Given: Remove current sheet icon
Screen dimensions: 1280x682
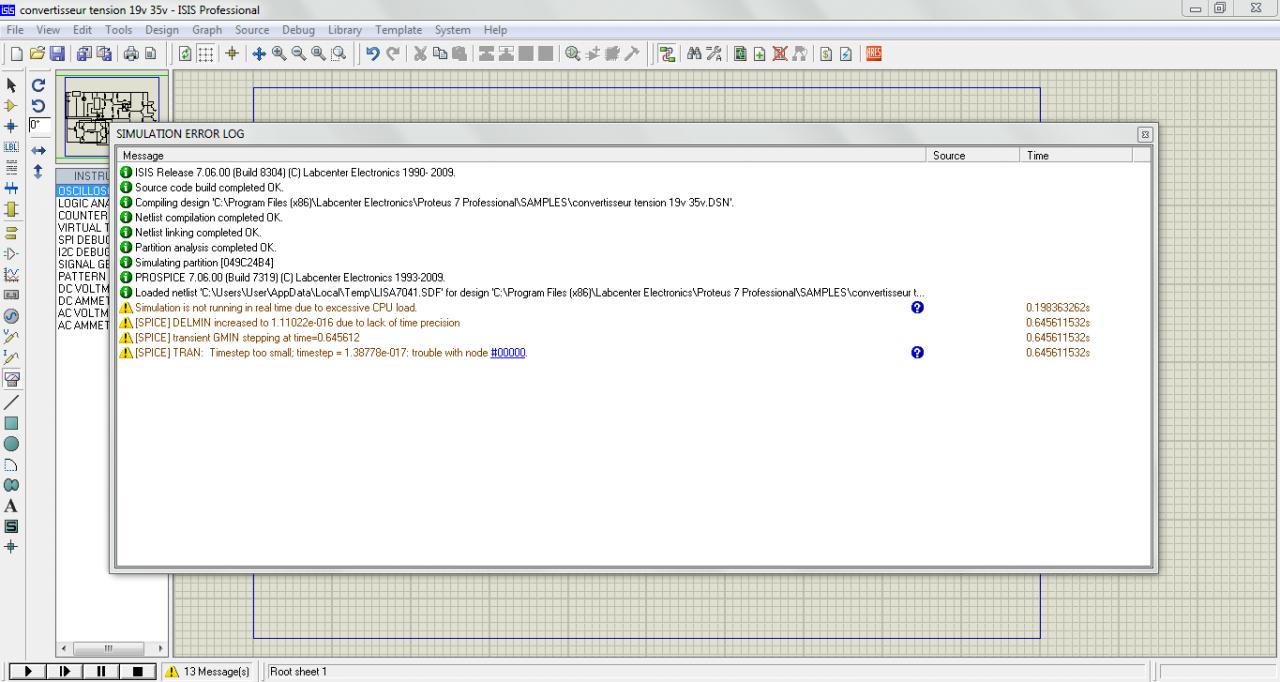Looking at the screenshot, I should click(779, 53).
